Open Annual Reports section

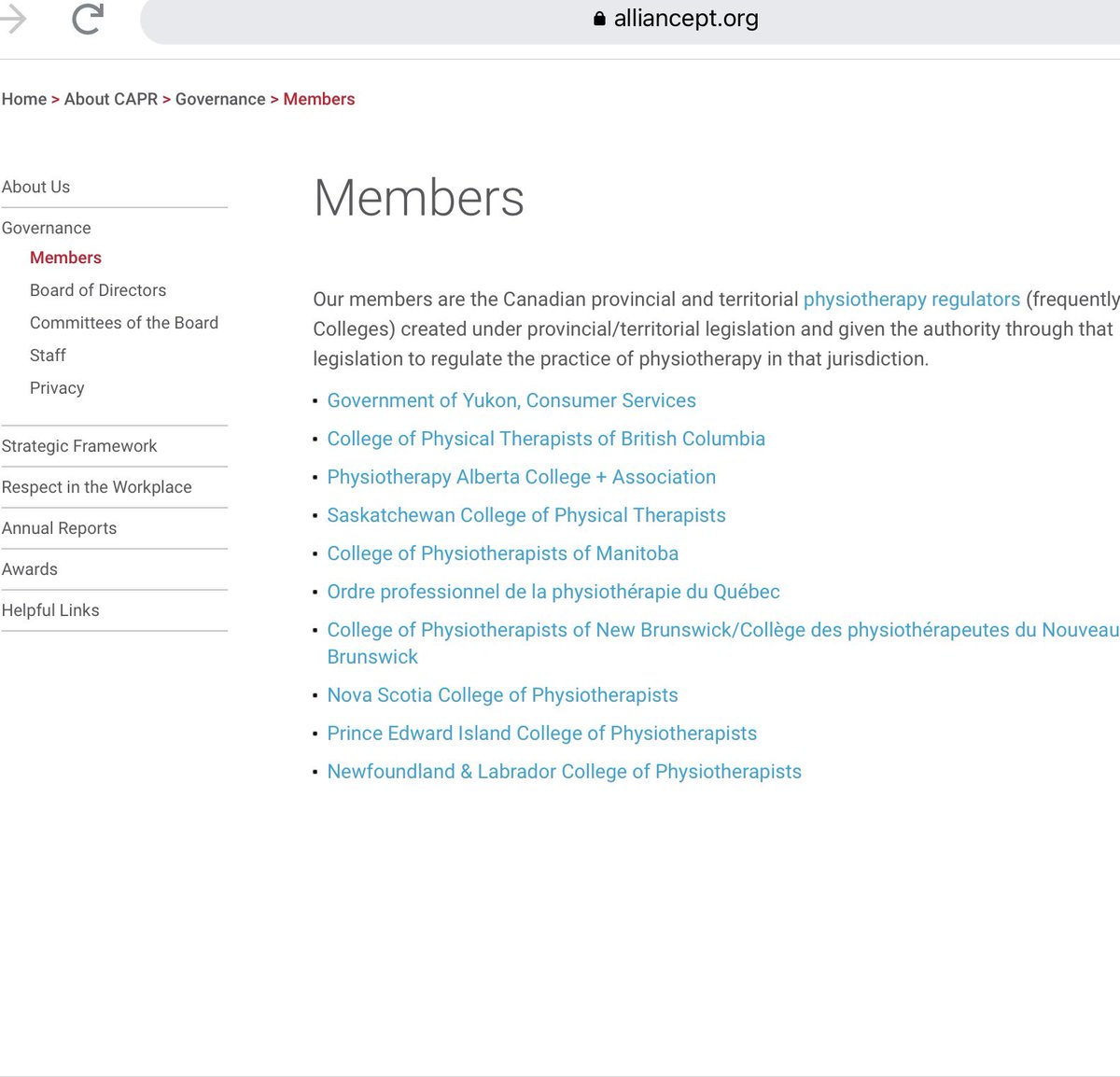click(59, 528)
